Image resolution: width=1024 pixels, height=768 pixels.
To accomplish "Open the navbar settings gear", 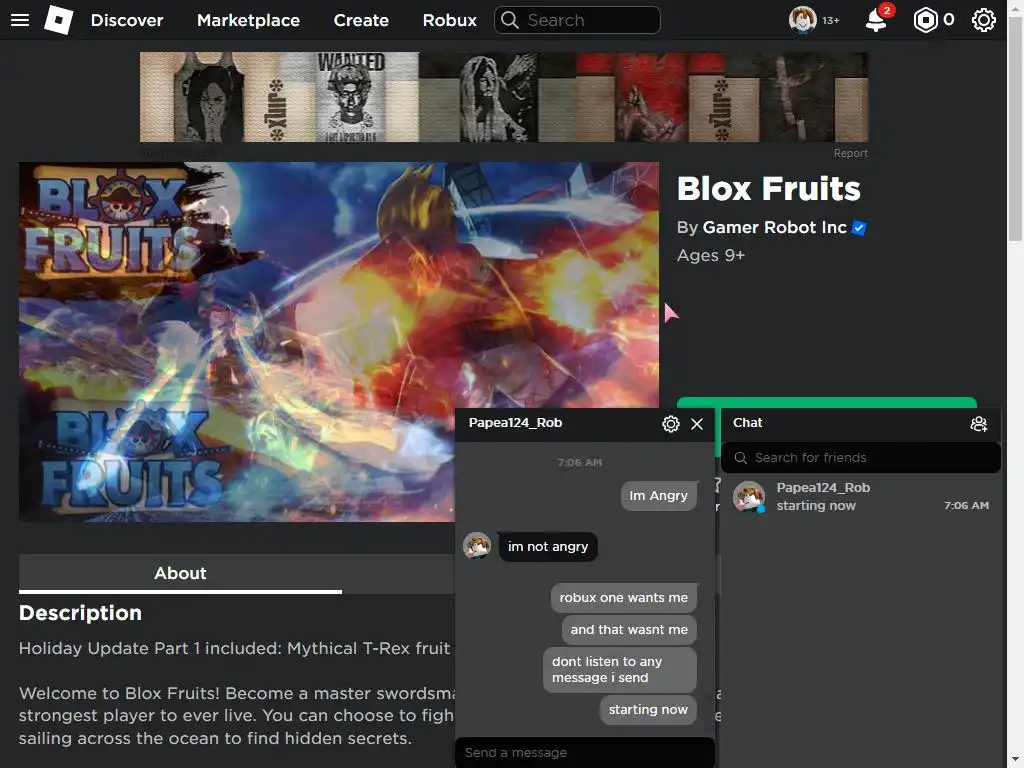I will pyautogui.click(x=984, y=20).
